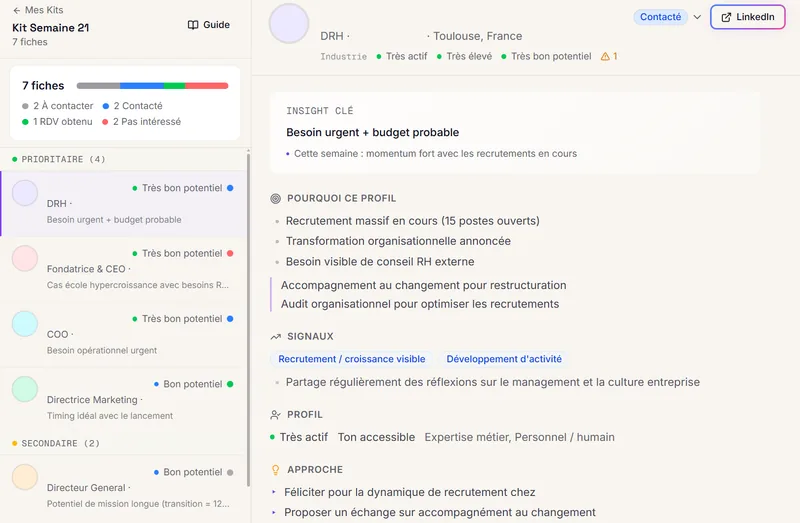This screenshot has height=523, width=800.
Task: Open the LinkedIn profile button
Action: pos(747,17)
